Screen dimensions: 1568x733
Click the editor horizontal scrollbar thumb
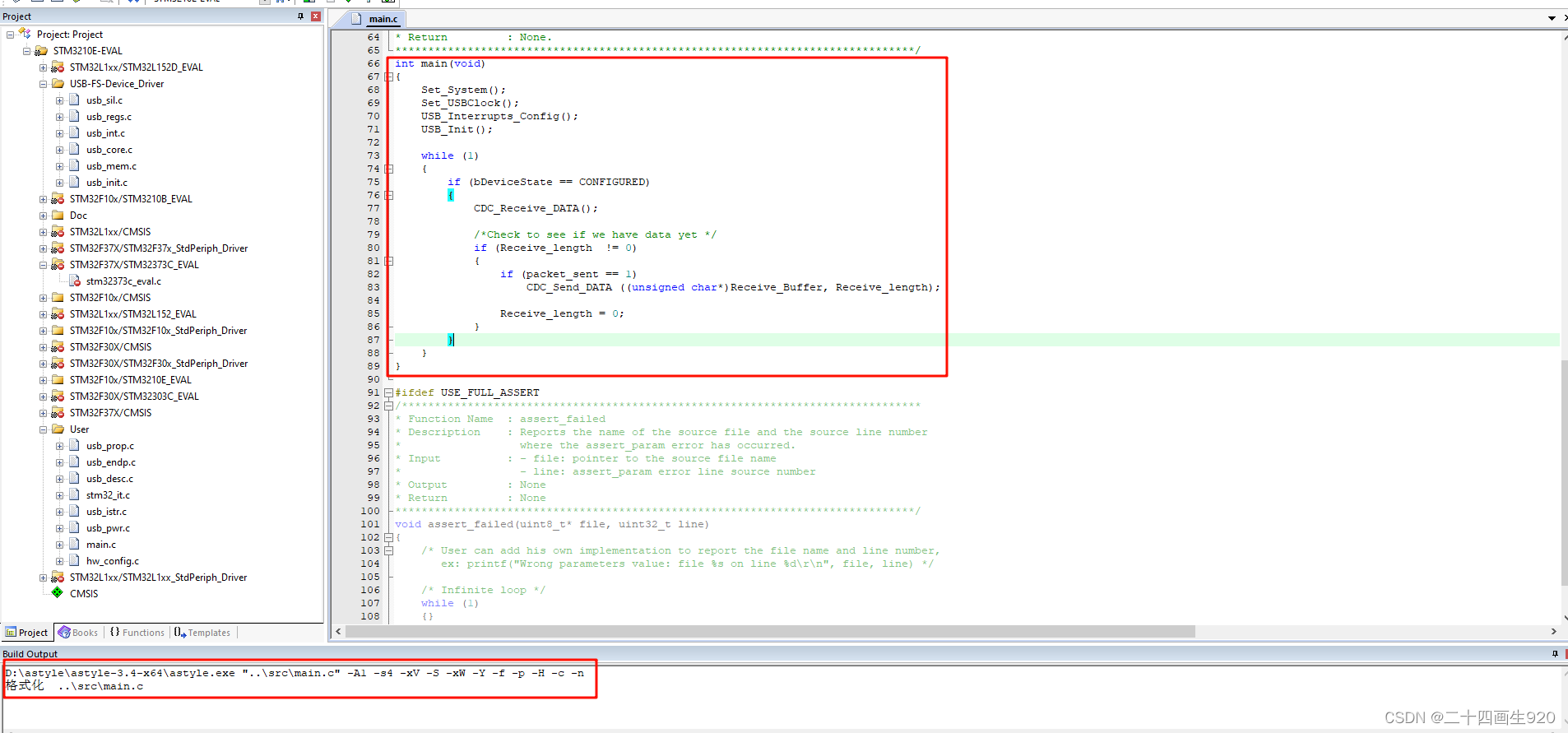pos(770,631)
